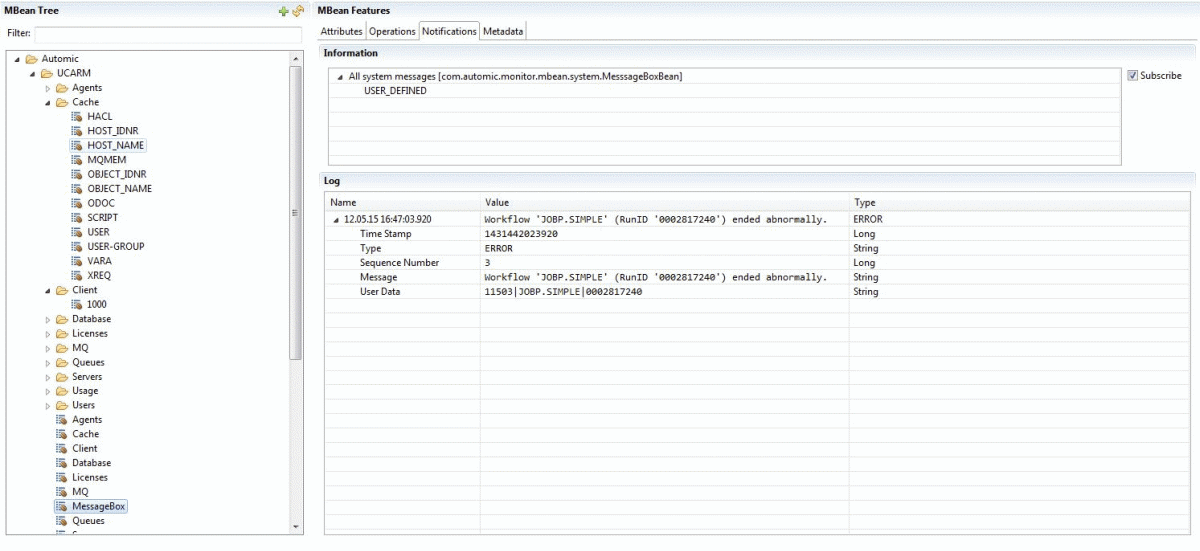This screenshot has height=551, width=1200.
Task: Click the MBean tree vertical scrollbar
Action: pos(295,212)
